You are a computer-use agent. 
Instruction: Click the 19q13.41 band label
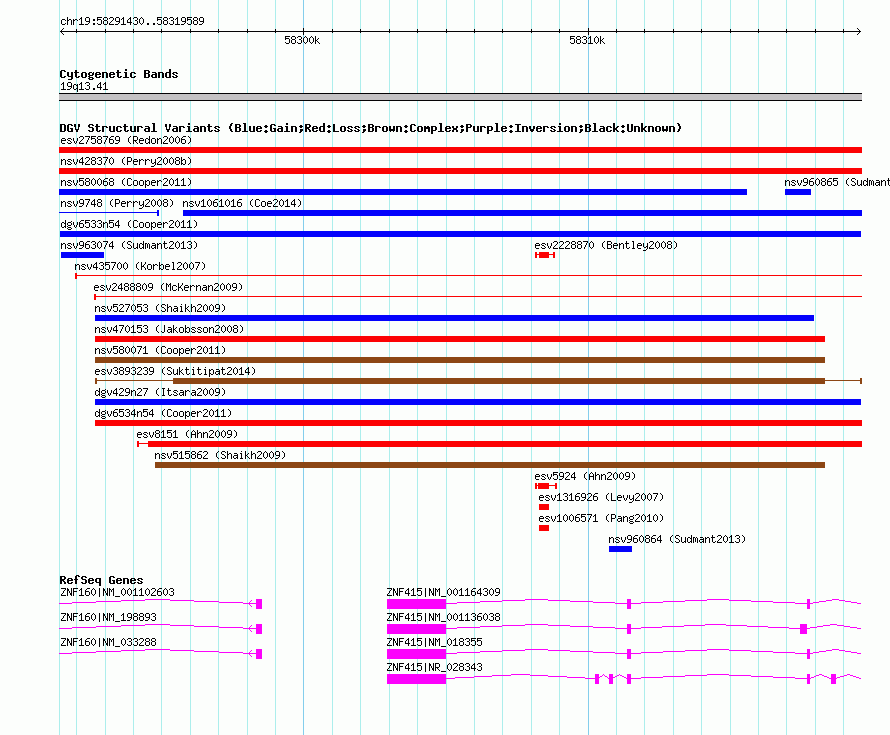(x=84, y=86)
